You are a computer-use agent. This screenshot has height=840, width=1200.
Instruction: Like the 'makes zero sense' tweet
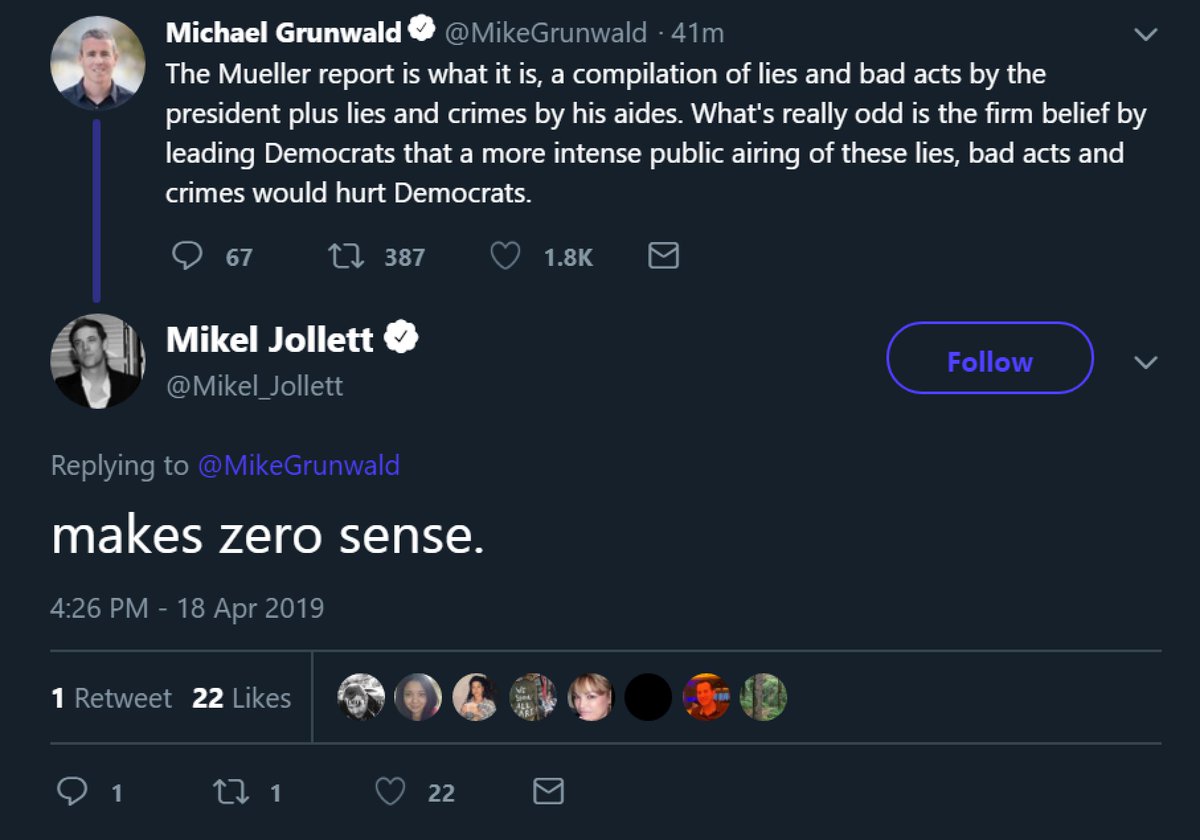[389, 792]
